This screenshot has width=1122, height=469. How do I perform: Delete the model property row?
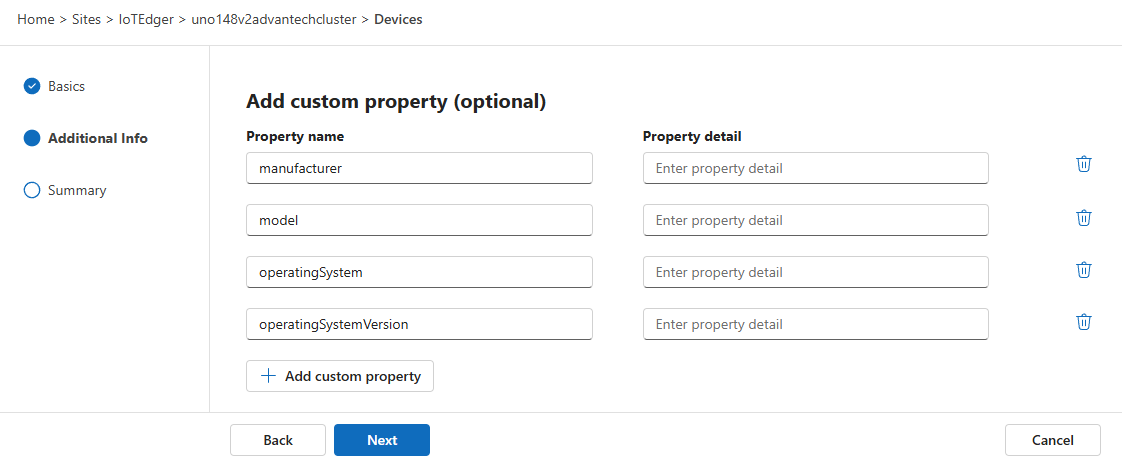coord(1083,217)
